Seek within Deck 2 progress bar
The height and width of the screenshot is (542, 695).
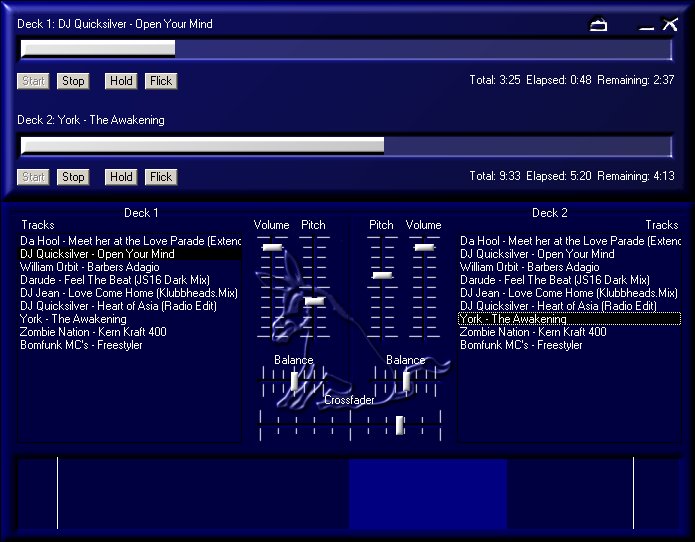pos(346,146)
